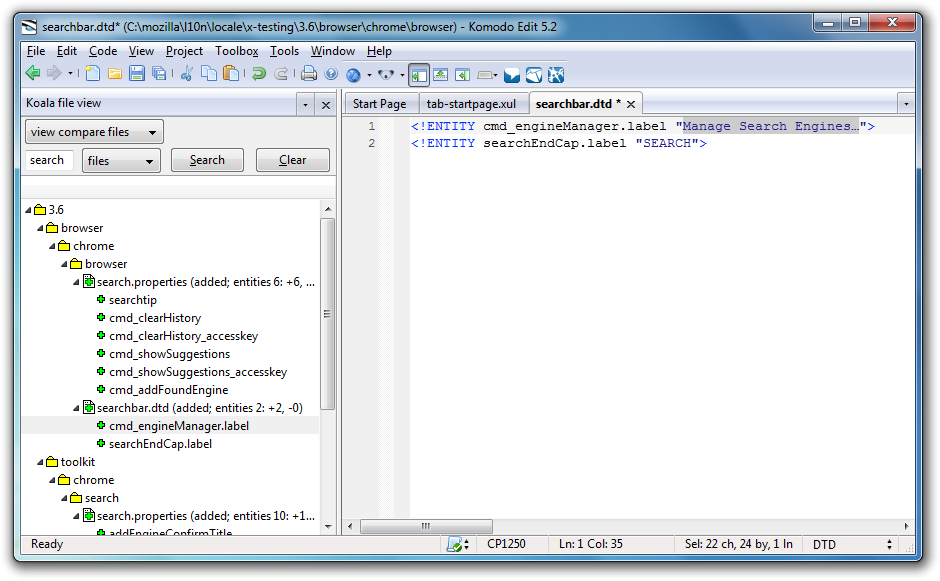Collapse the 3.6 folder node

[x=28, y=210]
